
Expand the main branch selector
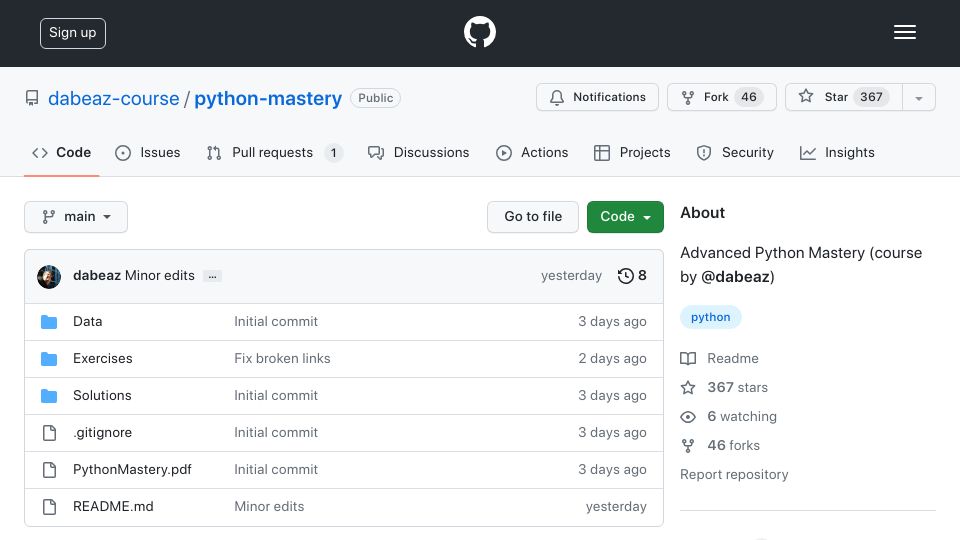(x=76, y=217)
